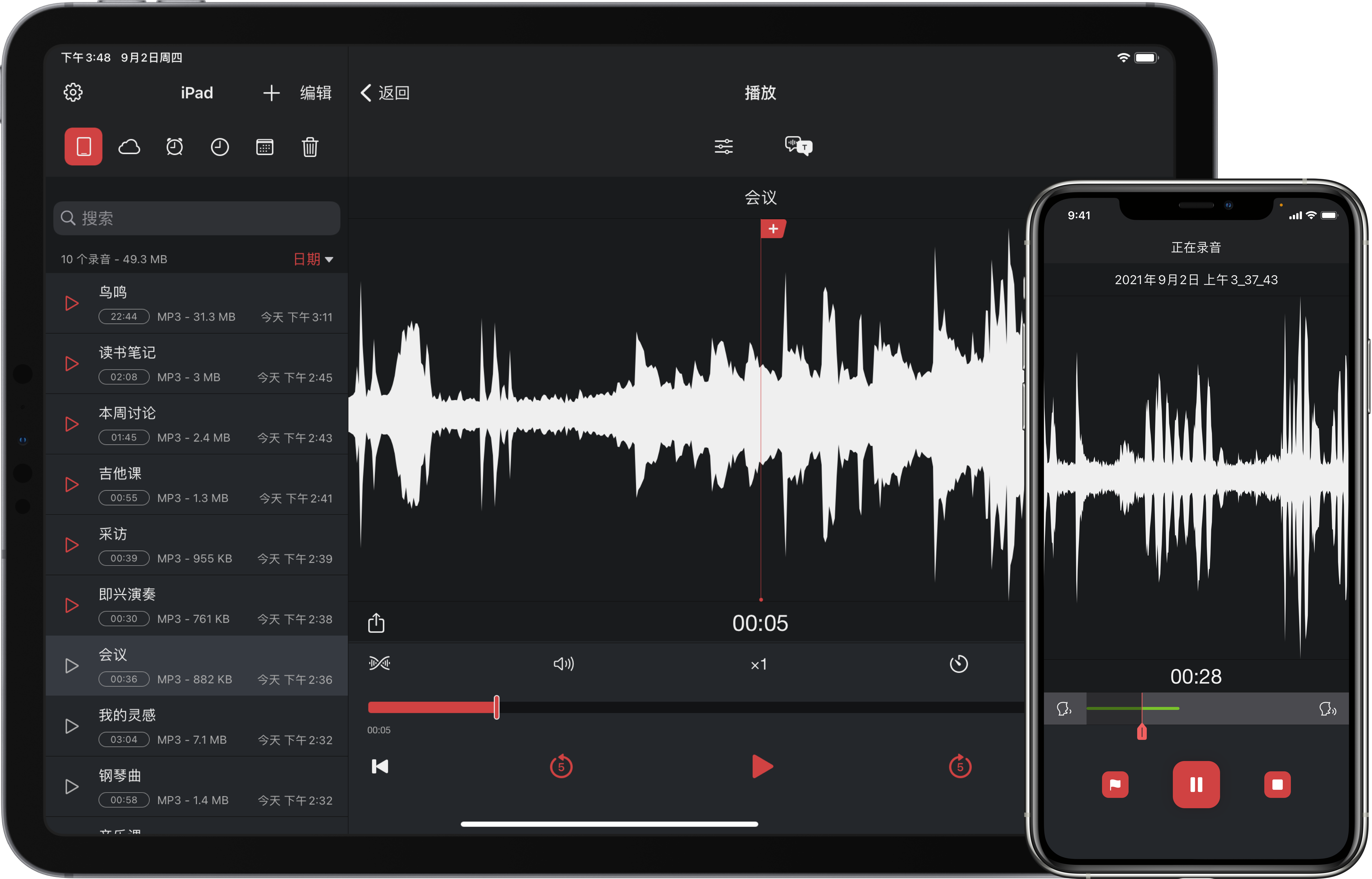The width and height of the screenshot is (1372, 879).
Task: Add marker with red plus flag
Action: point(774,229)
